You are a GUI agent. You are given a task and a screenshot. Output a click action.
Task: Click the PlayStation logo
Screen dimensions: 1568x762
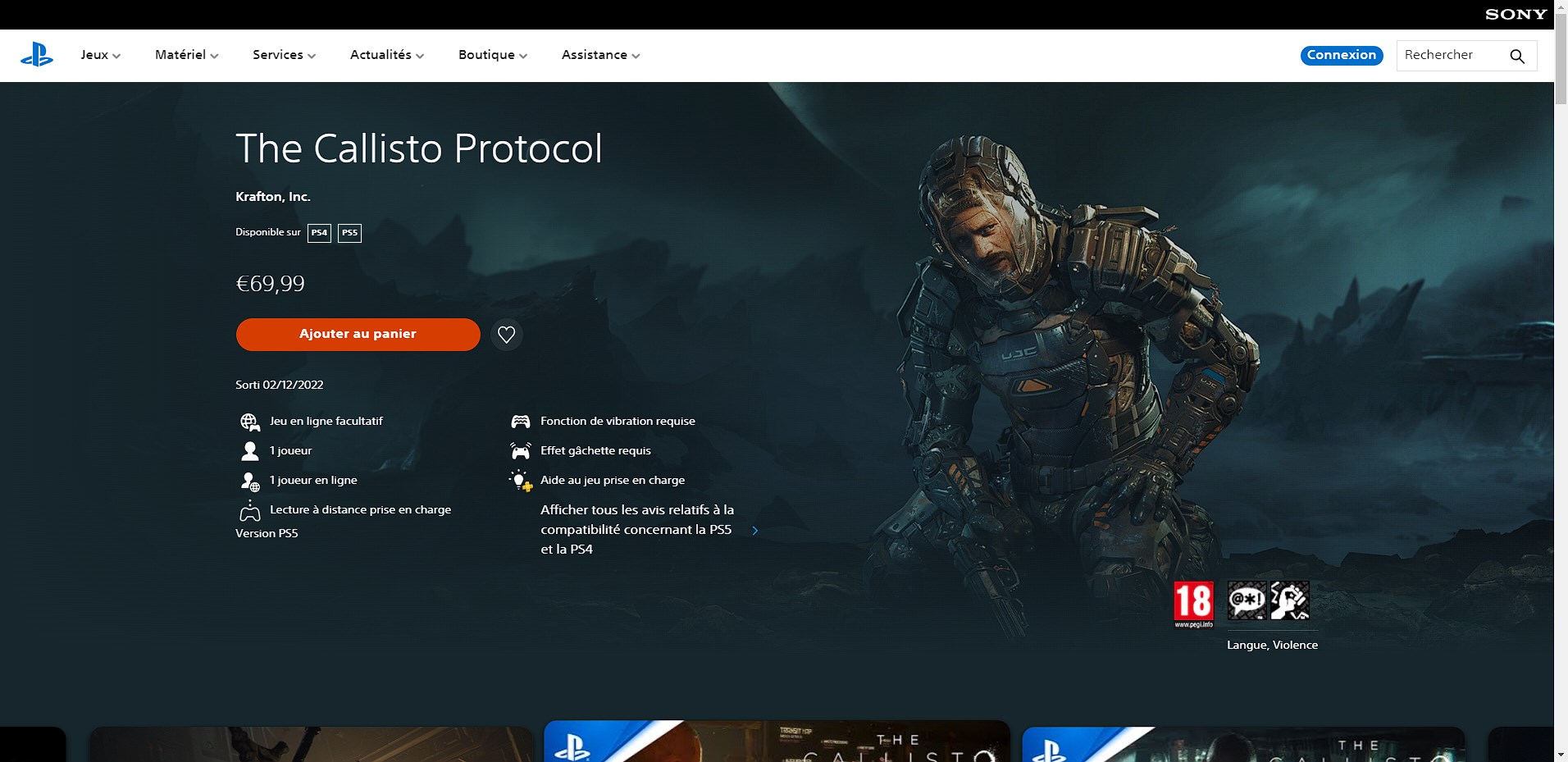(37, 55)
